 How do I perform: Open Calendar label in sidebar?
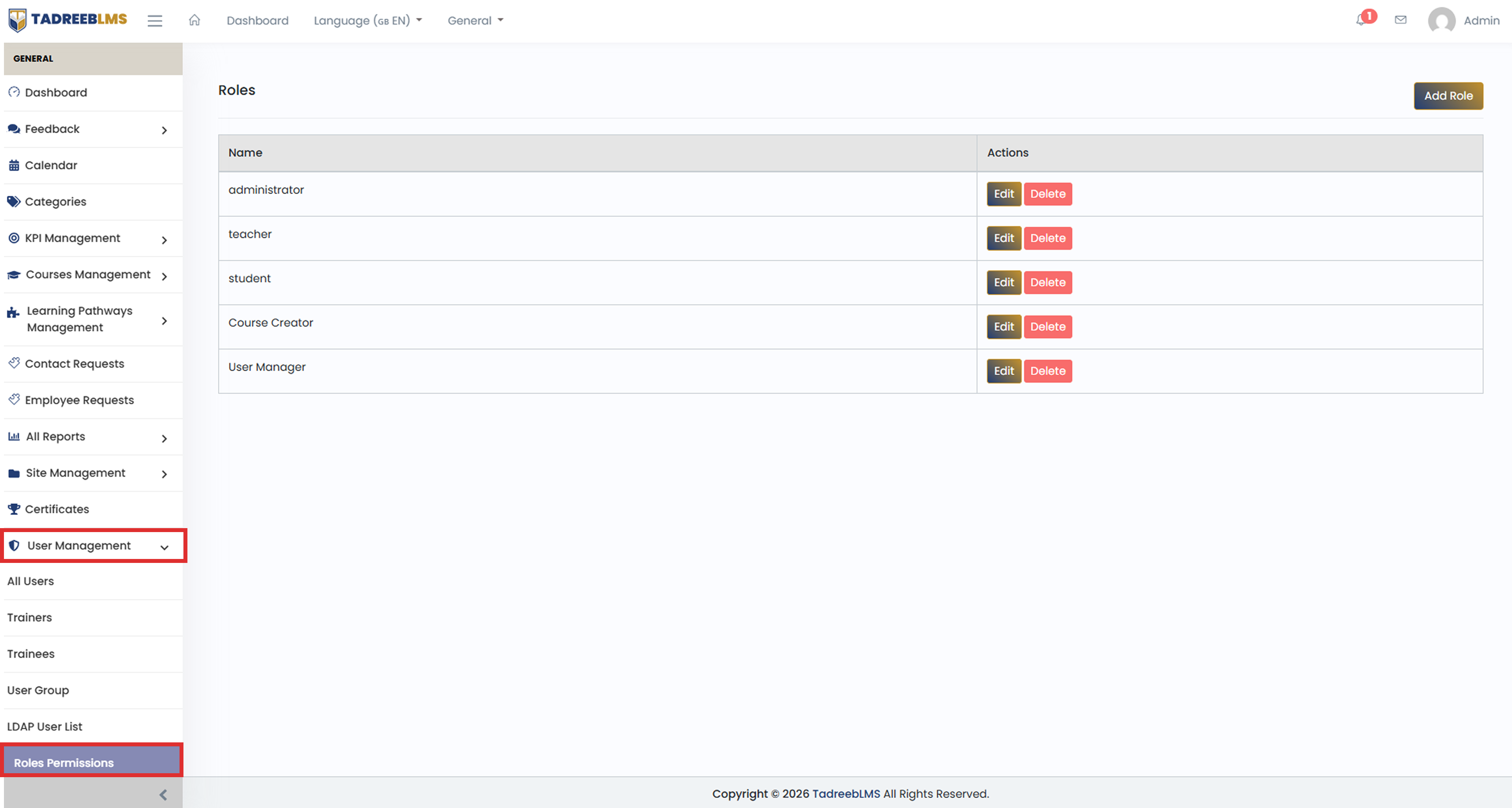(x=51, y=165)
